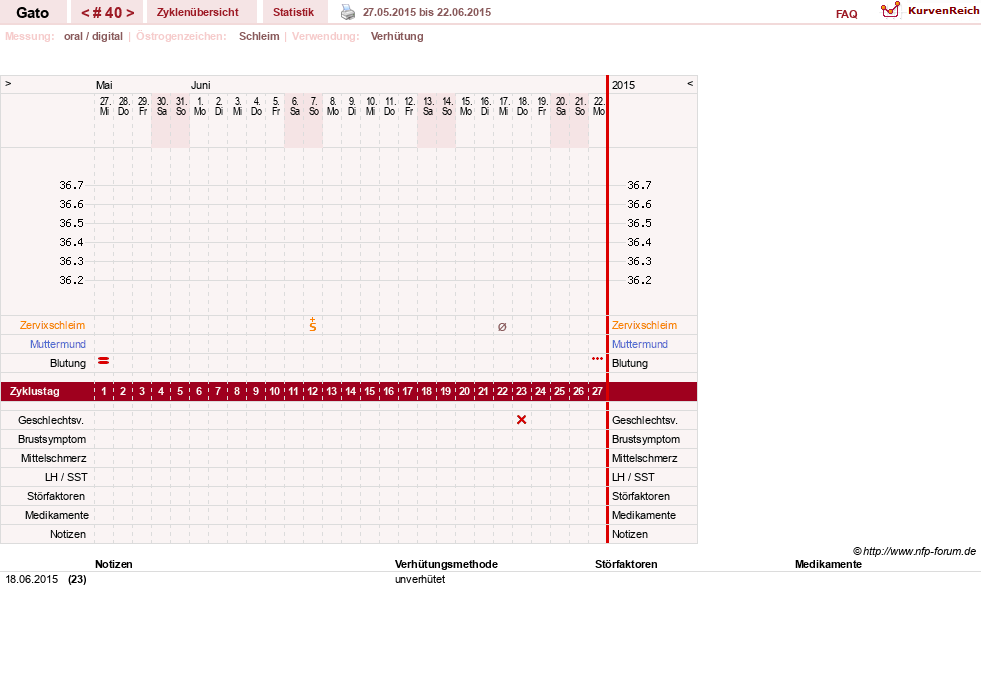Screen dimensions: 981x683
Task: Click the oral / digital measurement value
Action: pyautogui.click(x=93, y=36)
